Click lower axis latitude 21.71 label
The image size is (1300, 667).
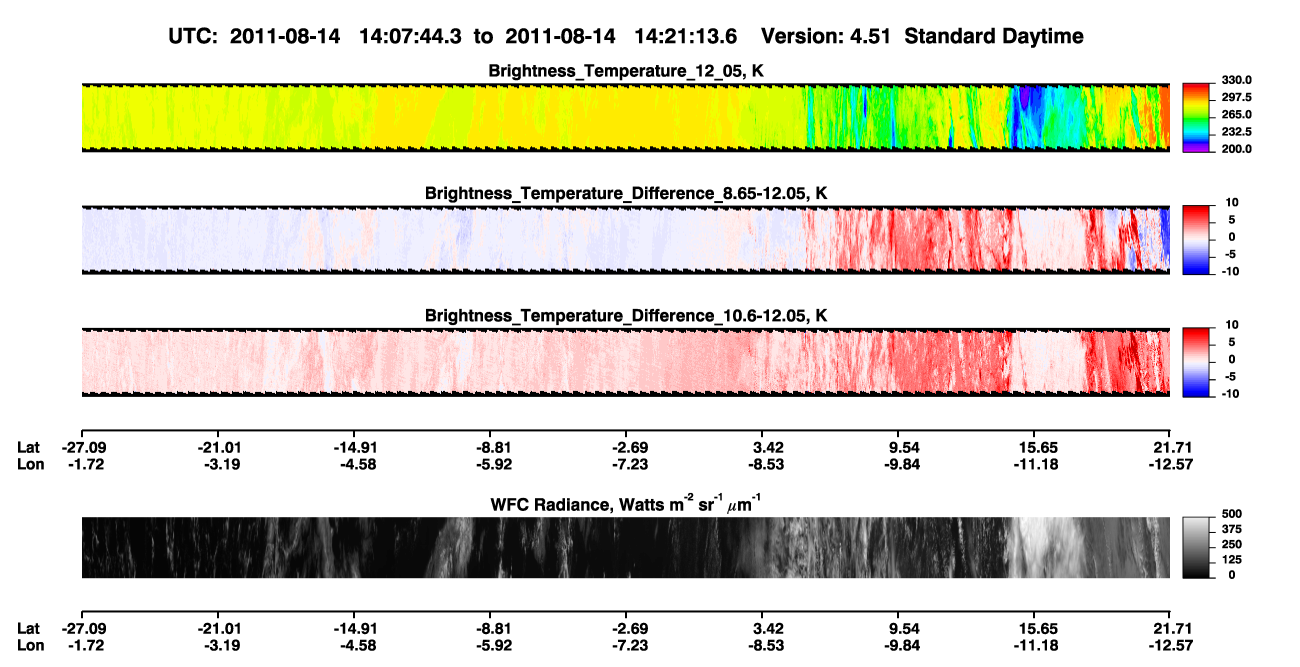tap(1172, 628)
